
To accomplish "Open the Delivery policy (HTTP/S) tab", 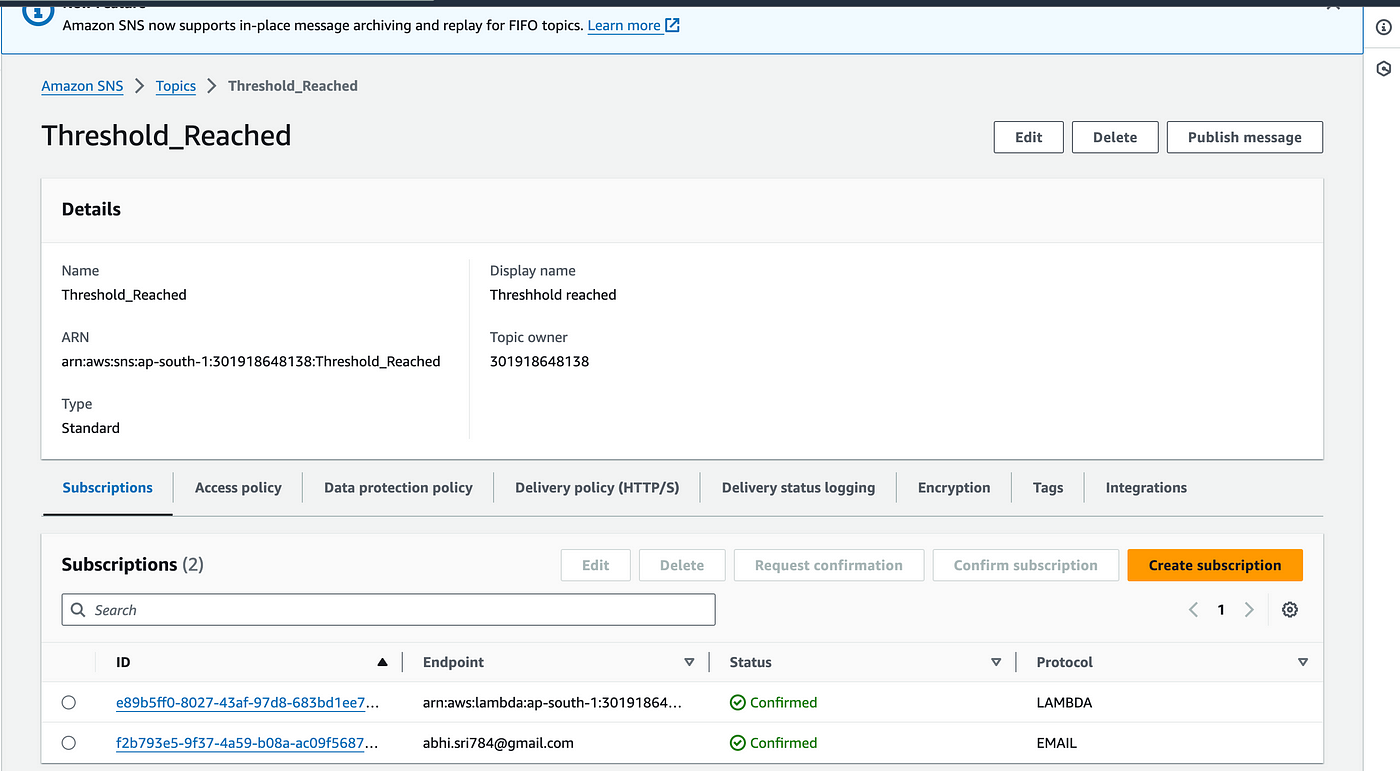I will click(597, 488).
